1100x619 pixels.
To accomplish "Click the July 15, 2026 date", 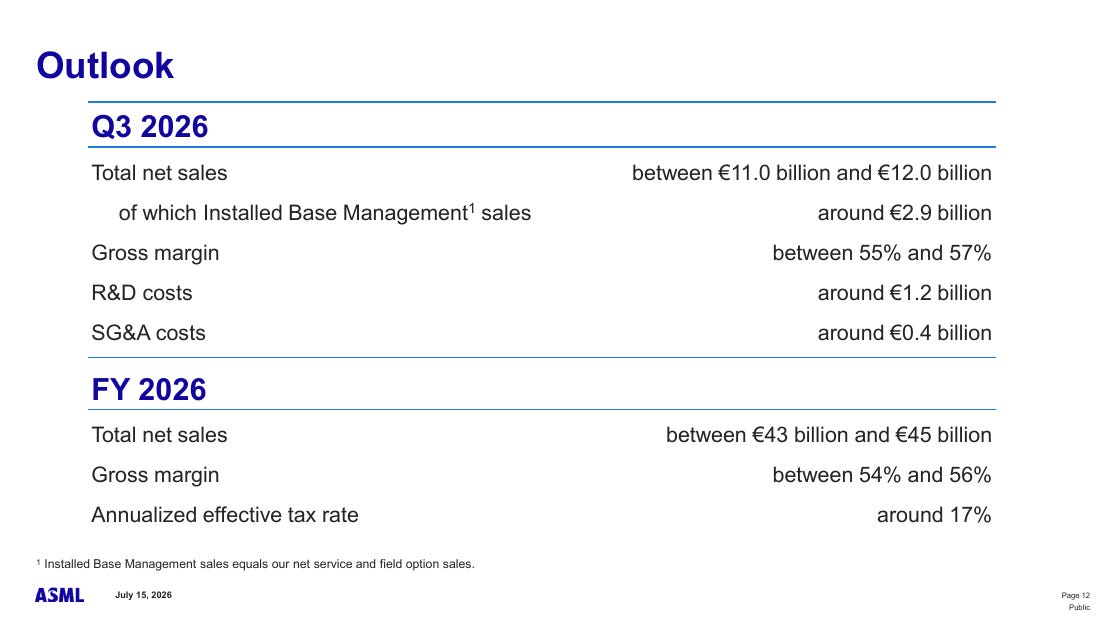I will tap(143, 595).
